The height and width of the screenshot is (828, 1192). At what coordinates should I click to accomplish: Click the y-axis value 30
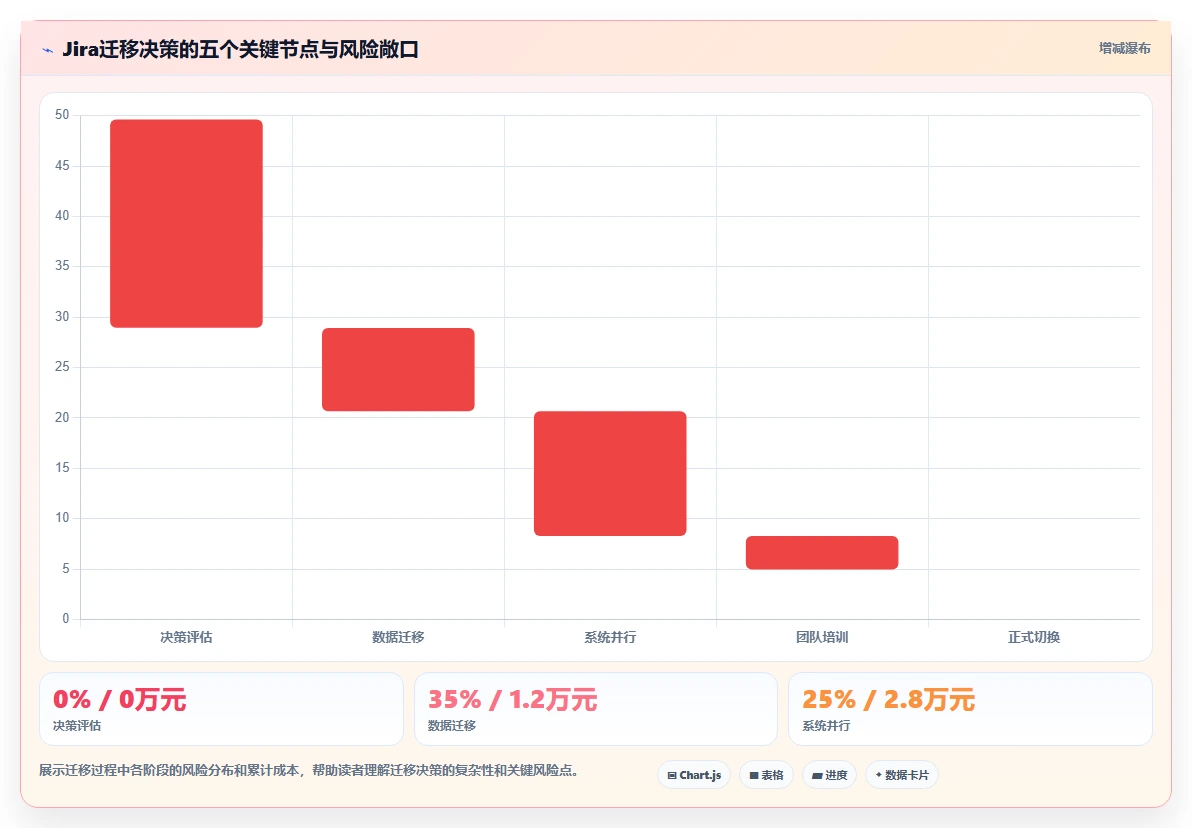(x=62, y=316)
